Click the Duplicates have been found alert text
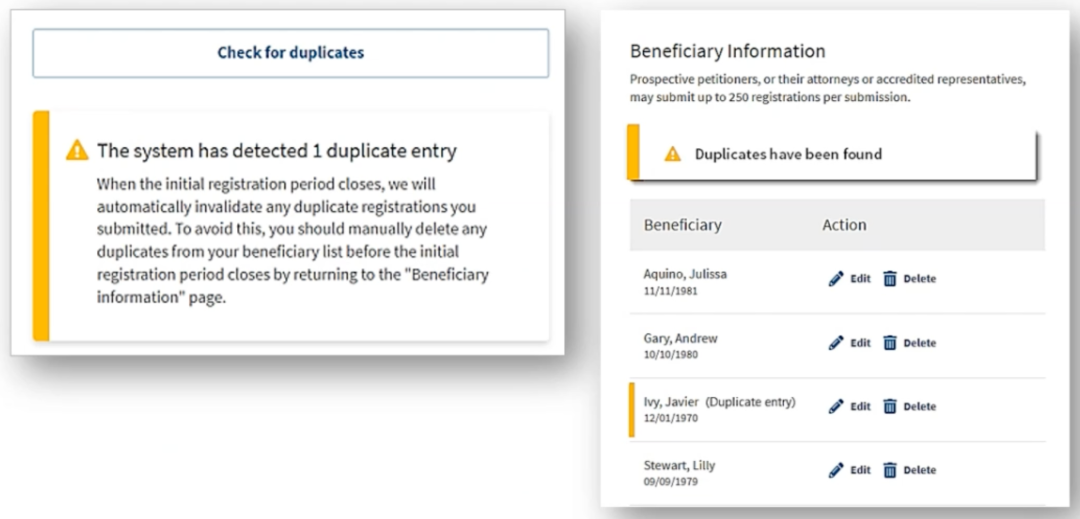 (788, 154)
